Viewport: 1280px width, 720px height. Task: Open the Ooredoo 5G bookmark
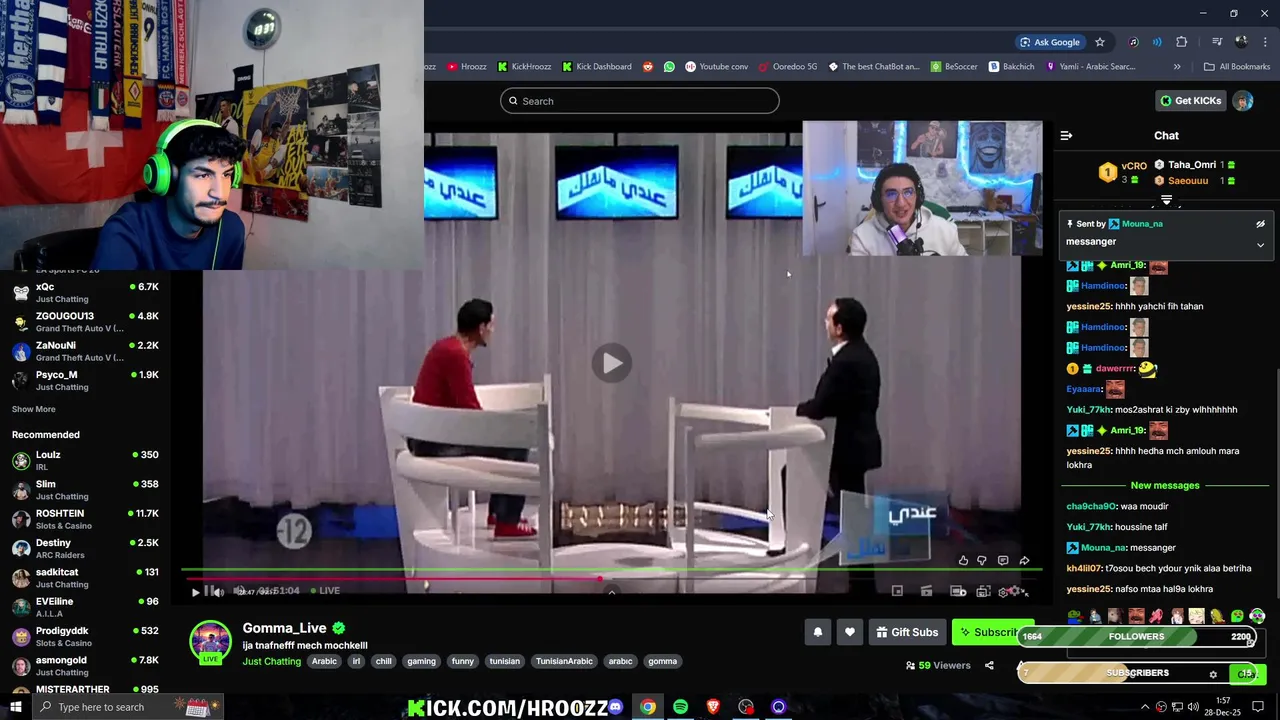pyautogui.click(x=788, y=67)
